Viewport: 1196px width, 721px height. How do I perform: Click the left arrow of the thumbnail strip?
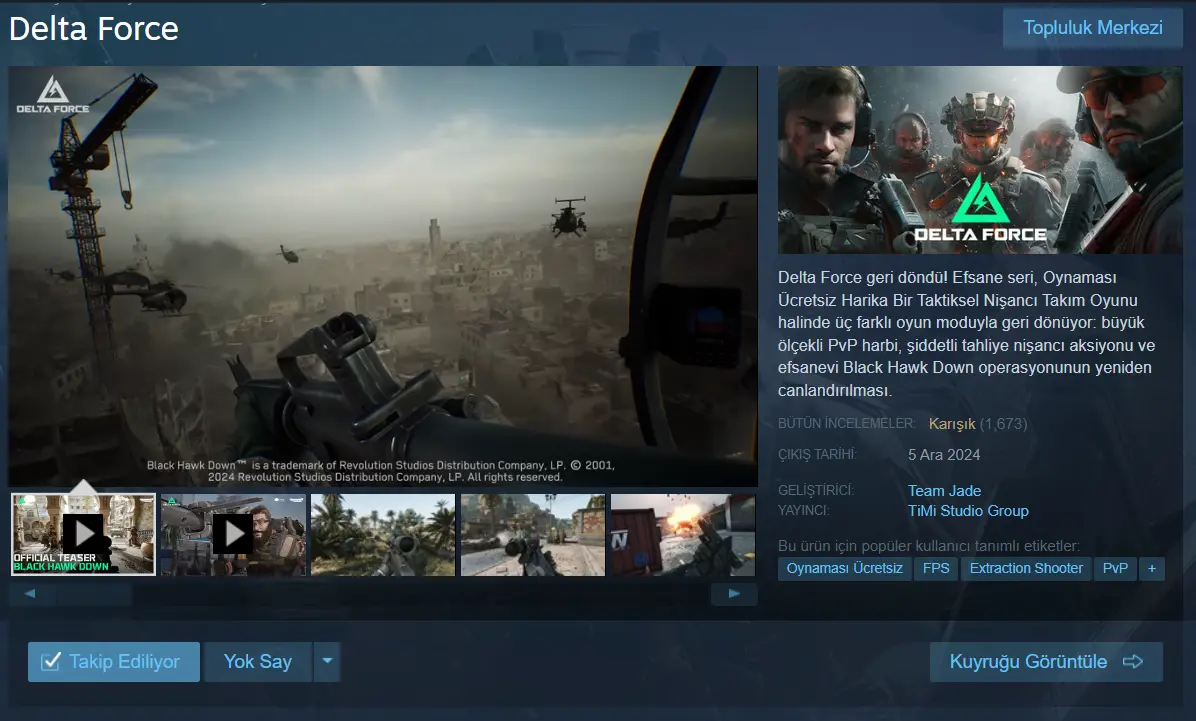click(x=31, y=594)
